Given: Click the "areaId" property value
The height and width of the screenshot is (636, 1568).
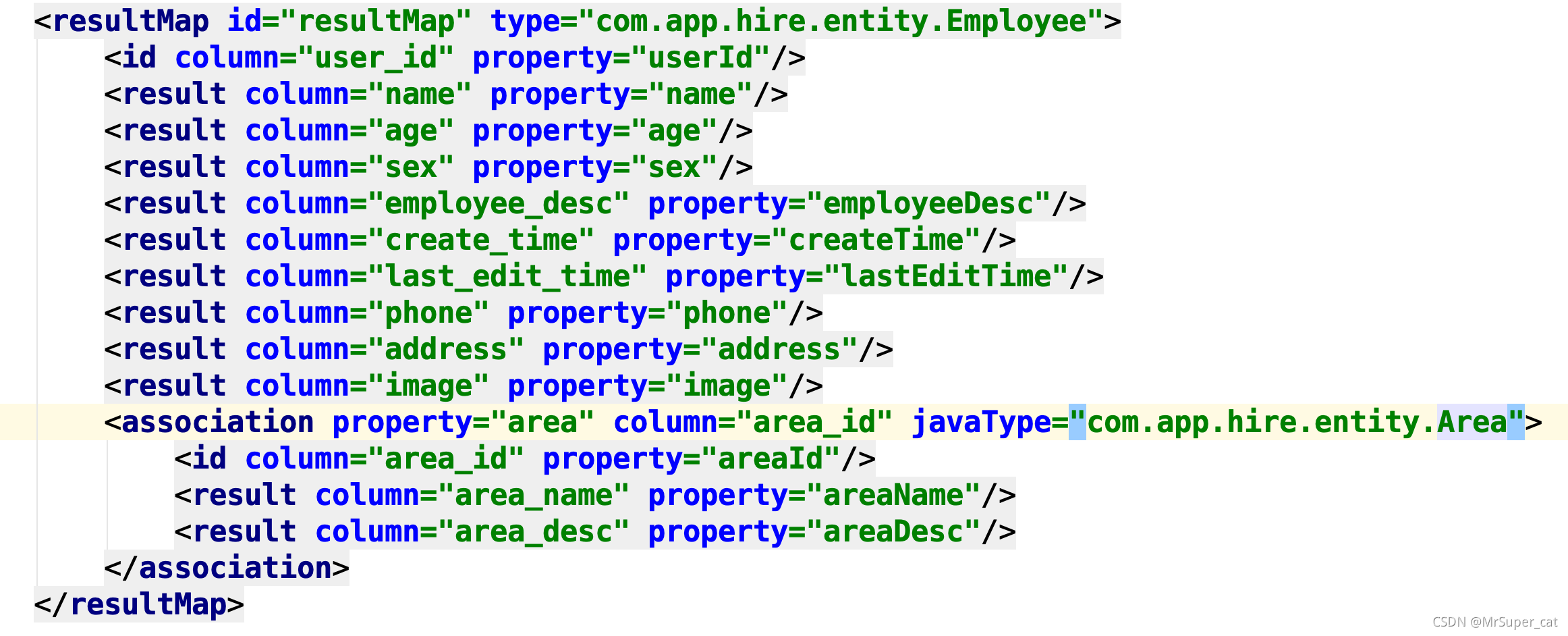Looking at the screenshot, I should pos(771,459).
